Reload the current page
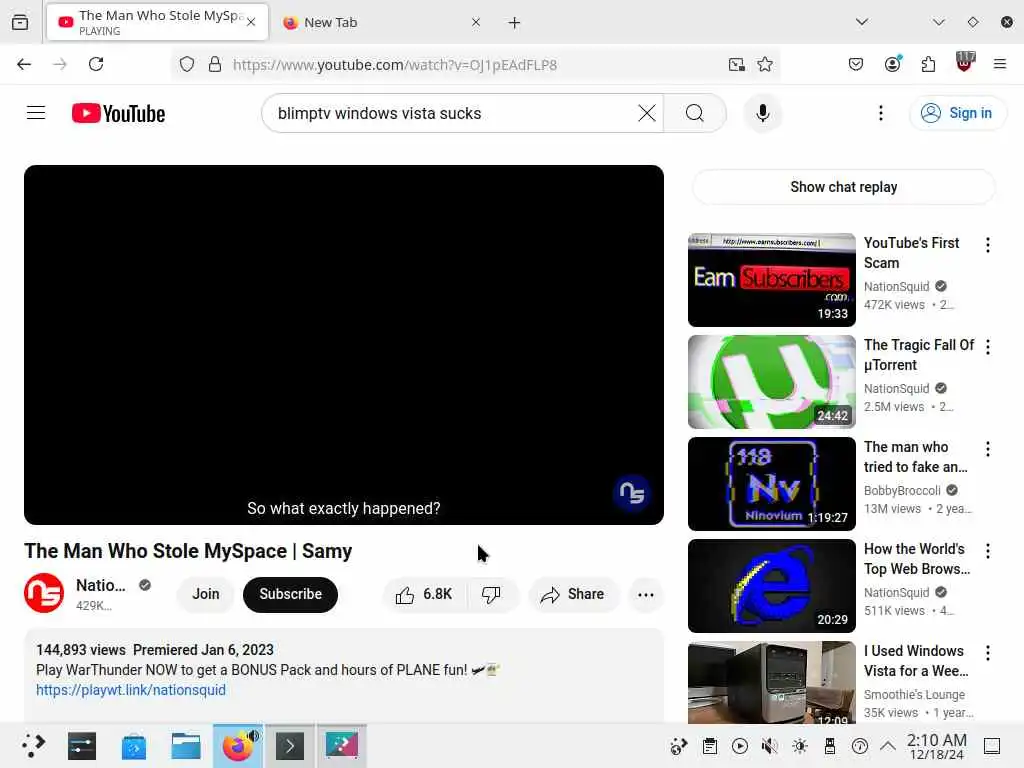This screenshot has width=1024, height=768. (x=96, y=64)
